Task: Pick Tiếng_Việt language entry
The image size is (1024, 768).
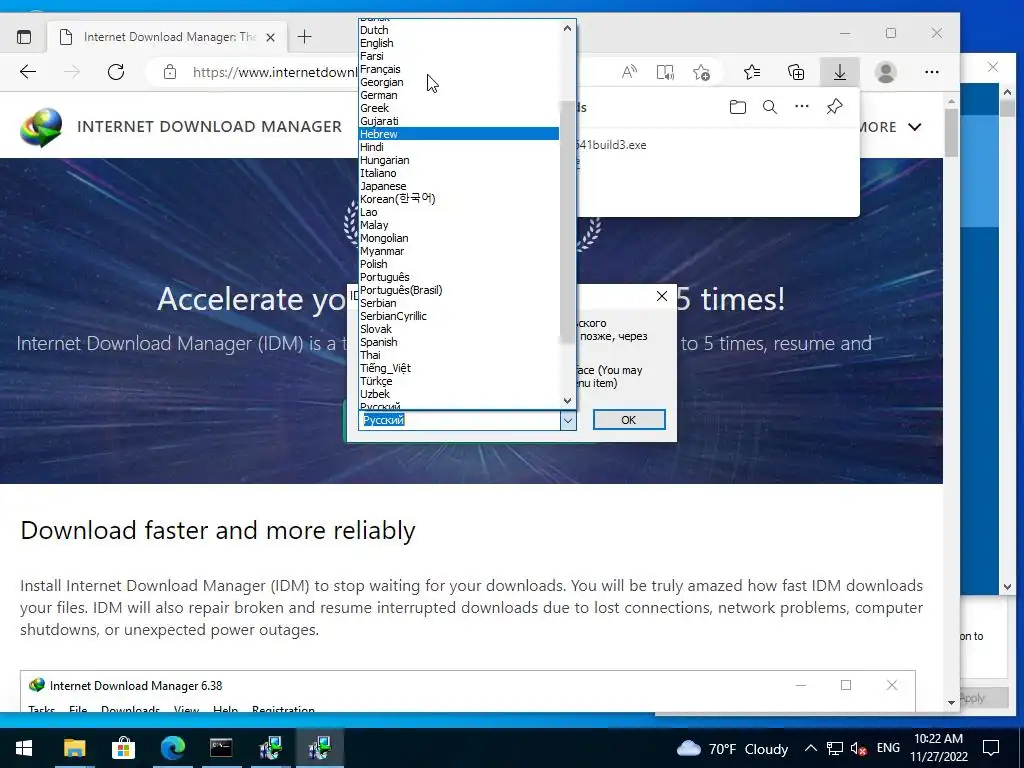Action: [x=459, y=368]
